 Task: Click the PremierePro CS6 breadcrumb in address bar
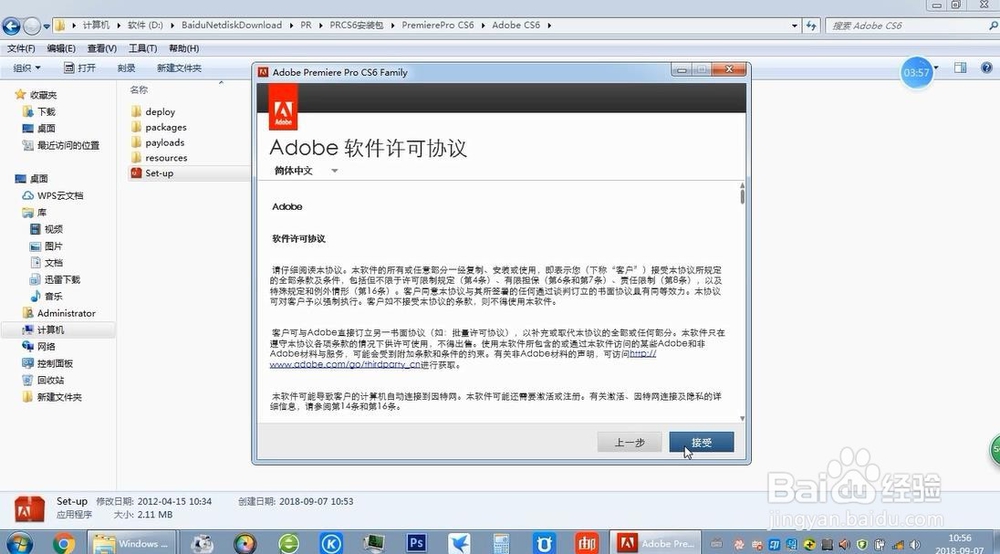438,25
